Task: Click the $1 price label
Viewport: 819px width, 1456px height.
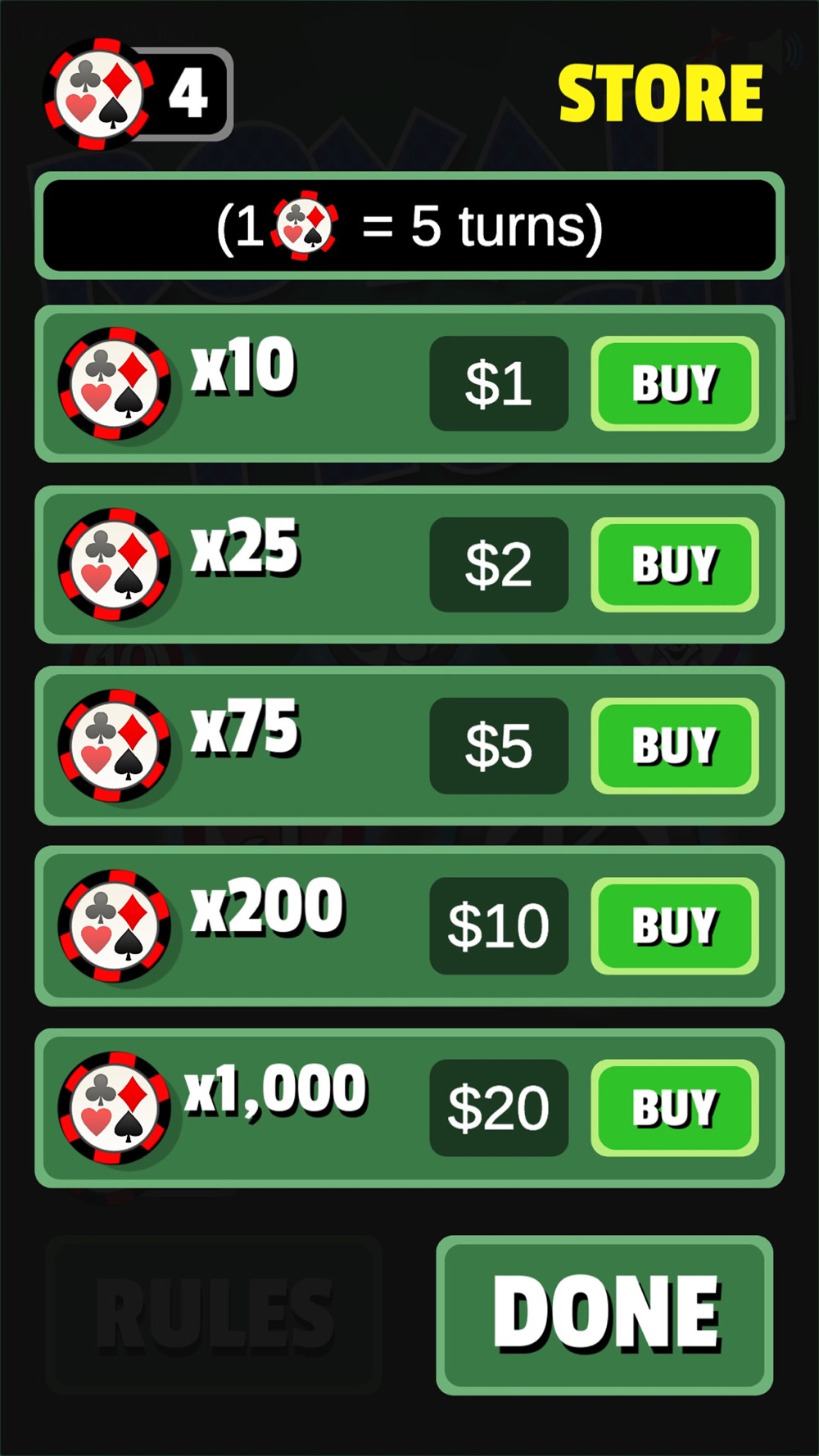Action: 499,383
